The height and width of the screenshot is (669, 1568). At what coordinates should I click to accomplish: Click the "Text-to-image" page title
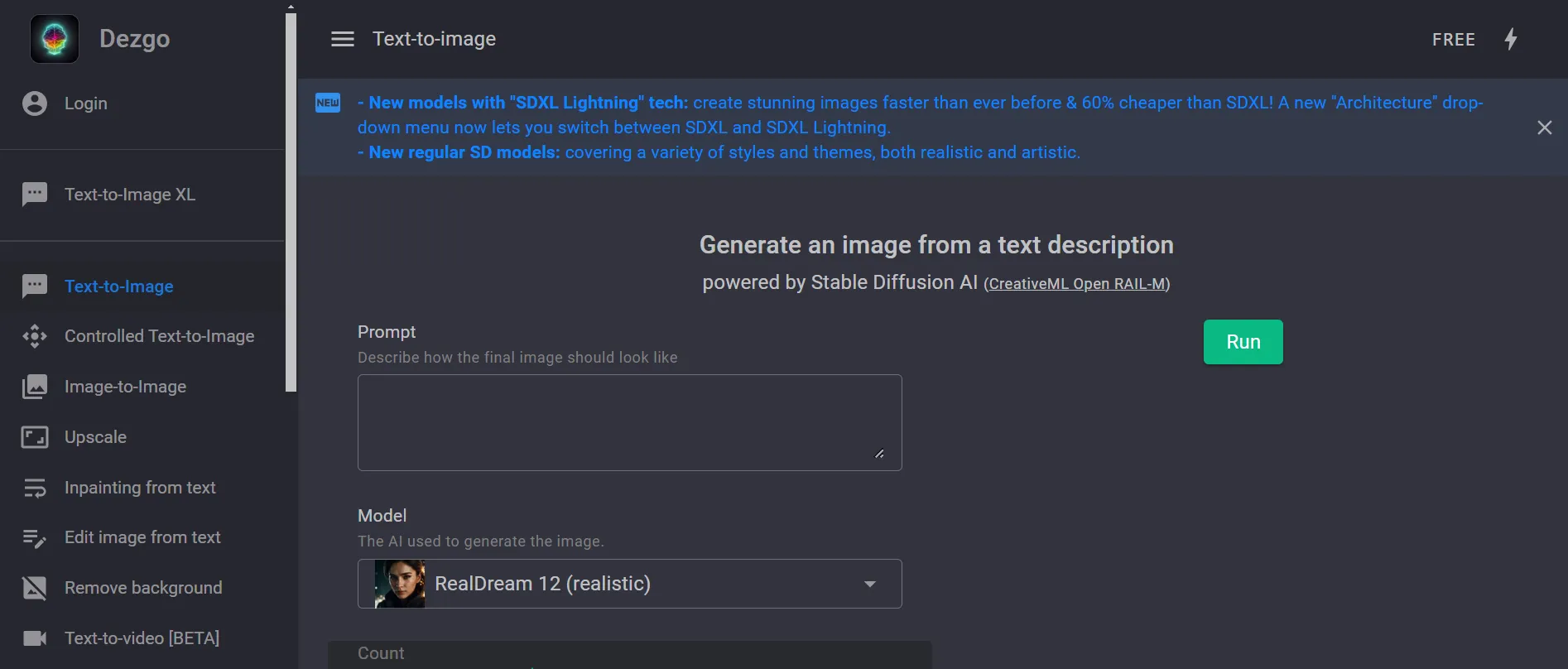[434, 39]
